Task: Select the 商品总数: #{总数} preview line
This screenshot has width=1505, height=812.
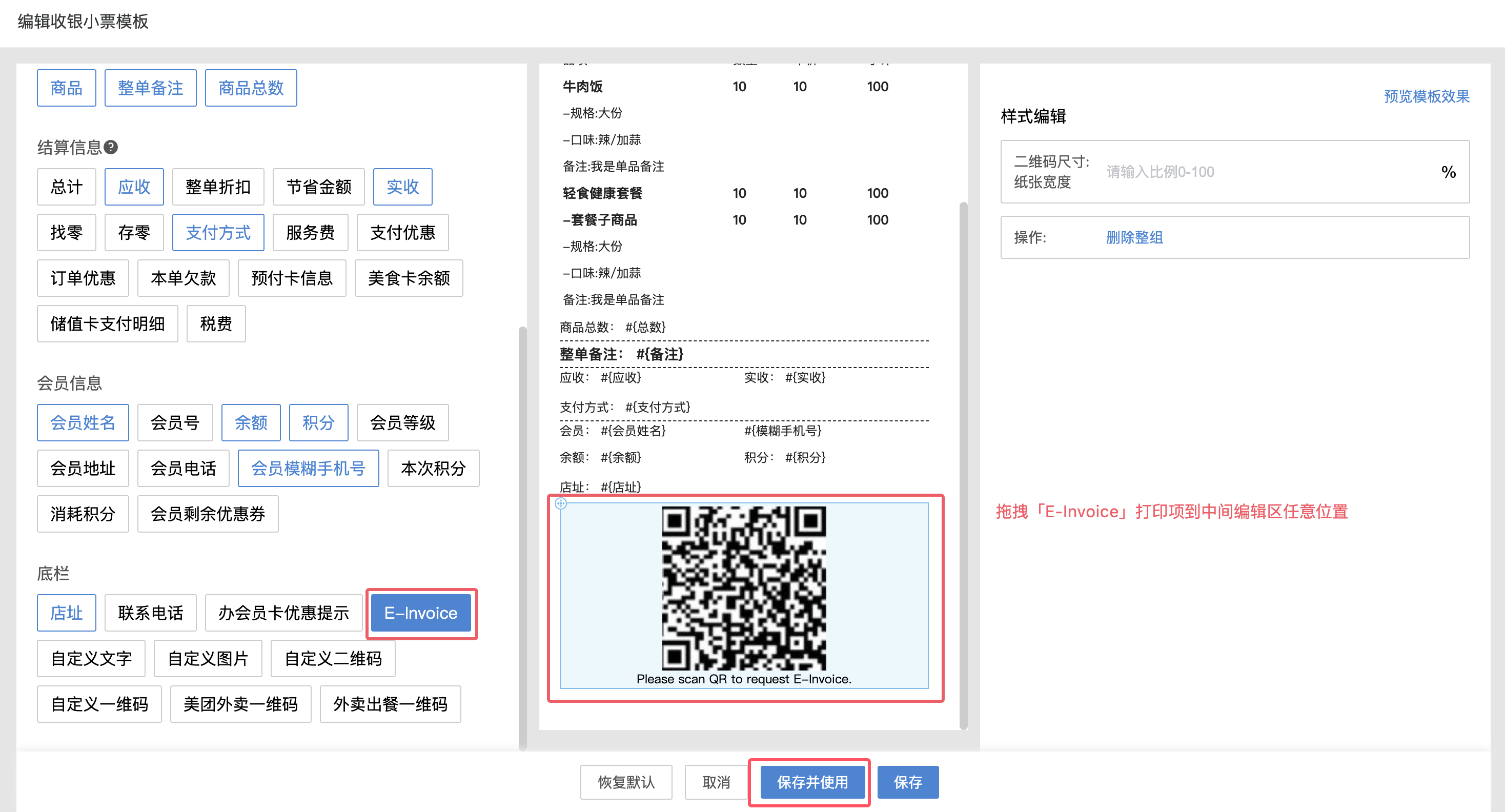Action: point(613,327)
